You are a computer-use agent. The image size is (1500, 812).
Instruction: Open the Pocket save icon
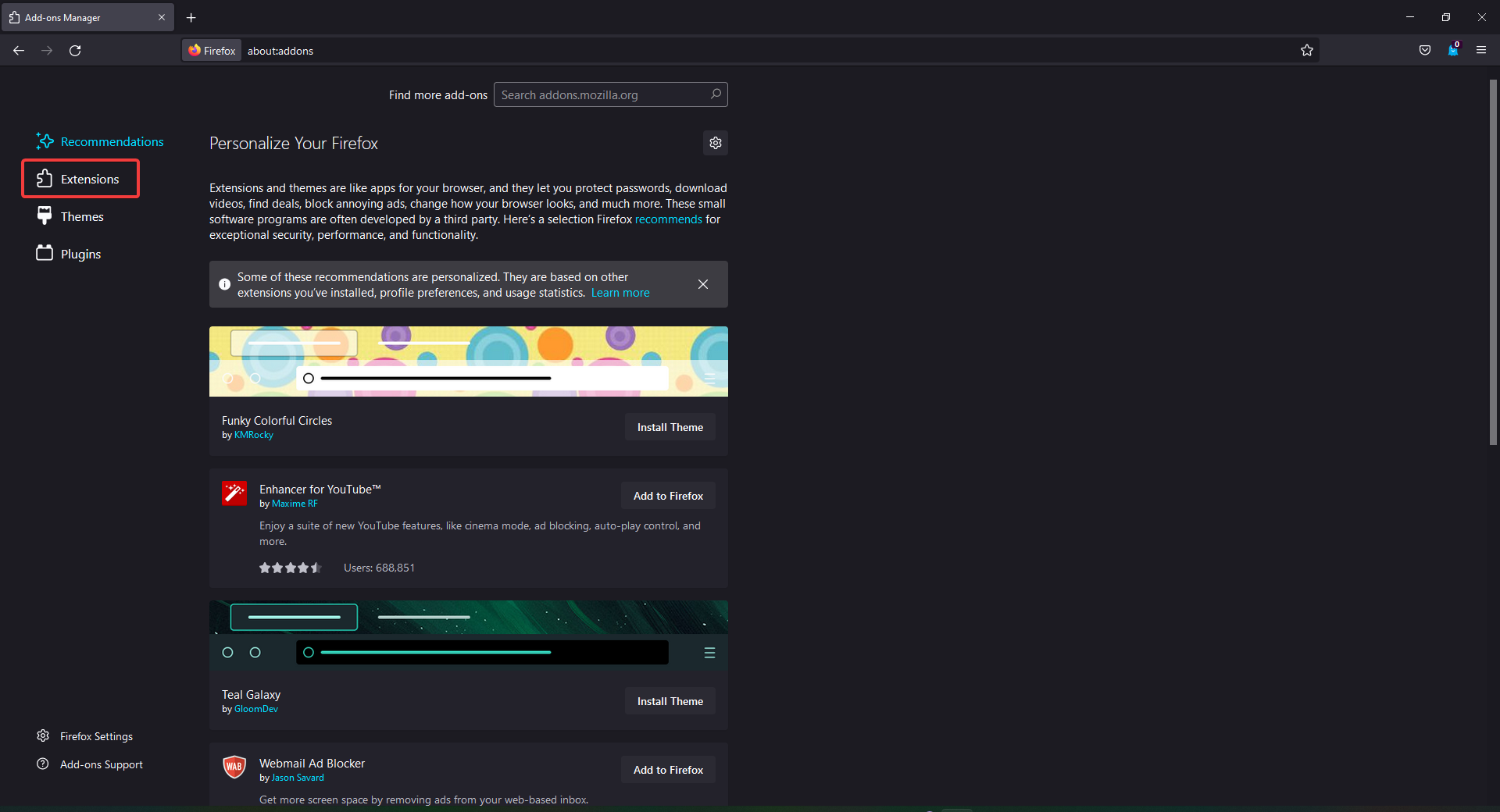[x=1425, y=51]
